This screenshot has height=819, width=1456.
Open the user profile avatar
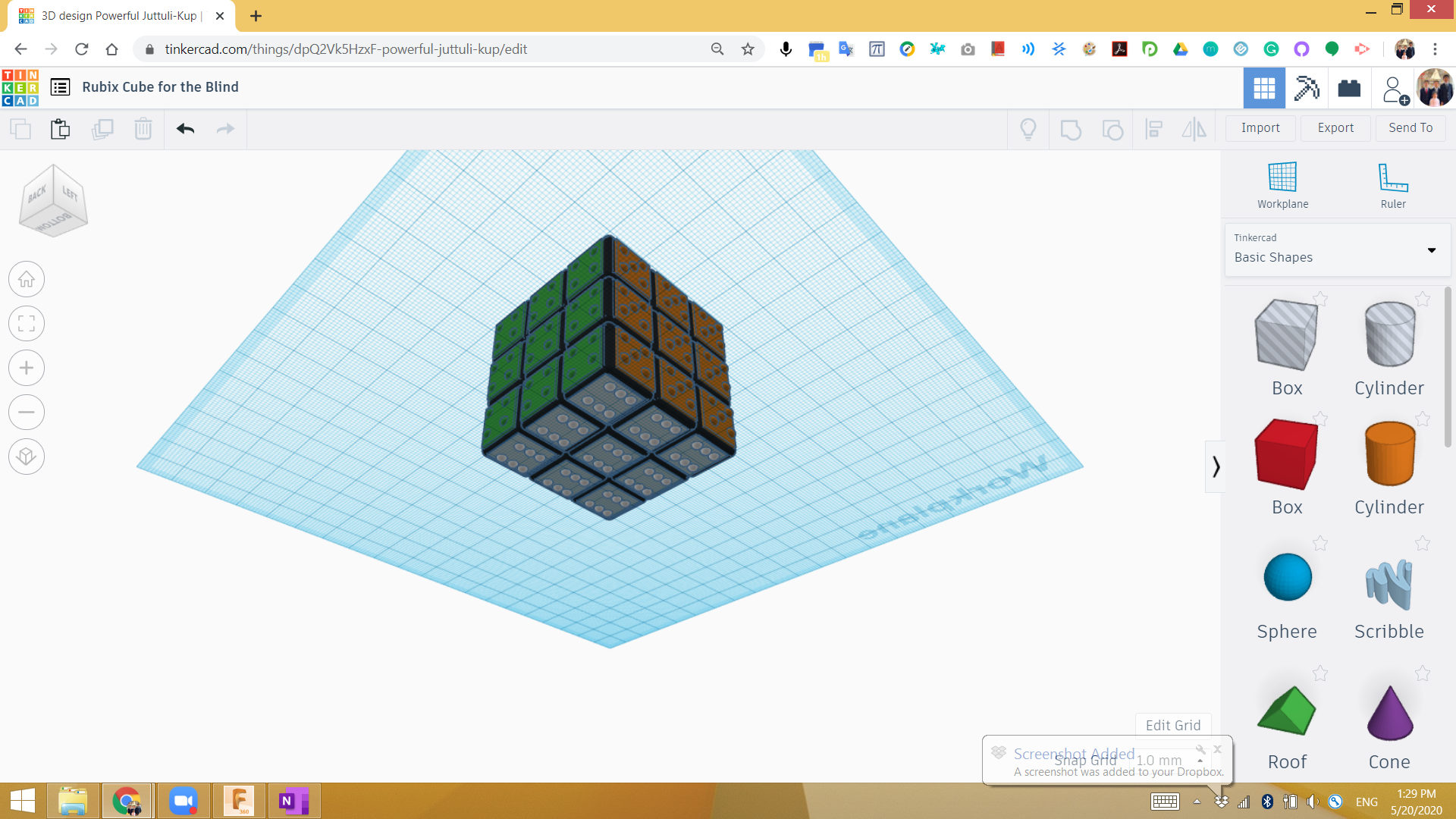click(x=1435, y=88)
